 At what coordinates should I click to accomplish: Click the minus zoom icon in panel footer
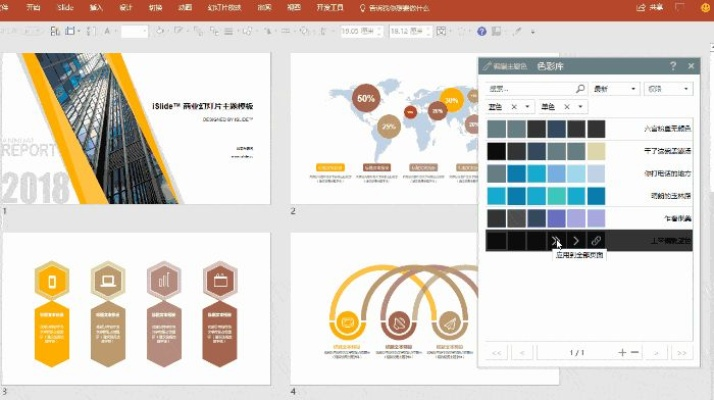click(x=634, y=352)
